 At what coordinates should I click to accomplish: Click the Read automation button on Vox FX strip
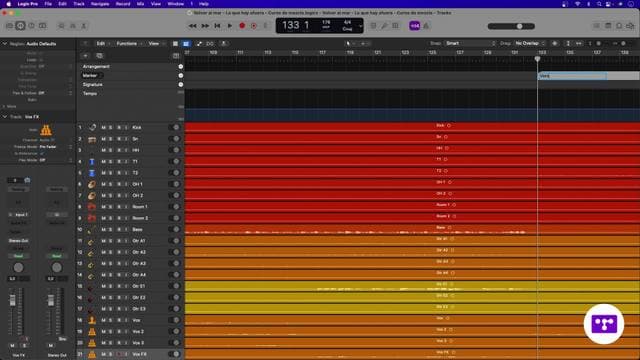[x=18, y=256]
